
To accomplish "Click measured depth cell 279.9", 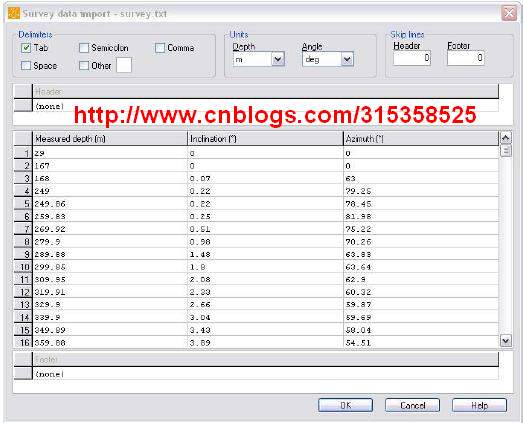I will pos(110,242).
